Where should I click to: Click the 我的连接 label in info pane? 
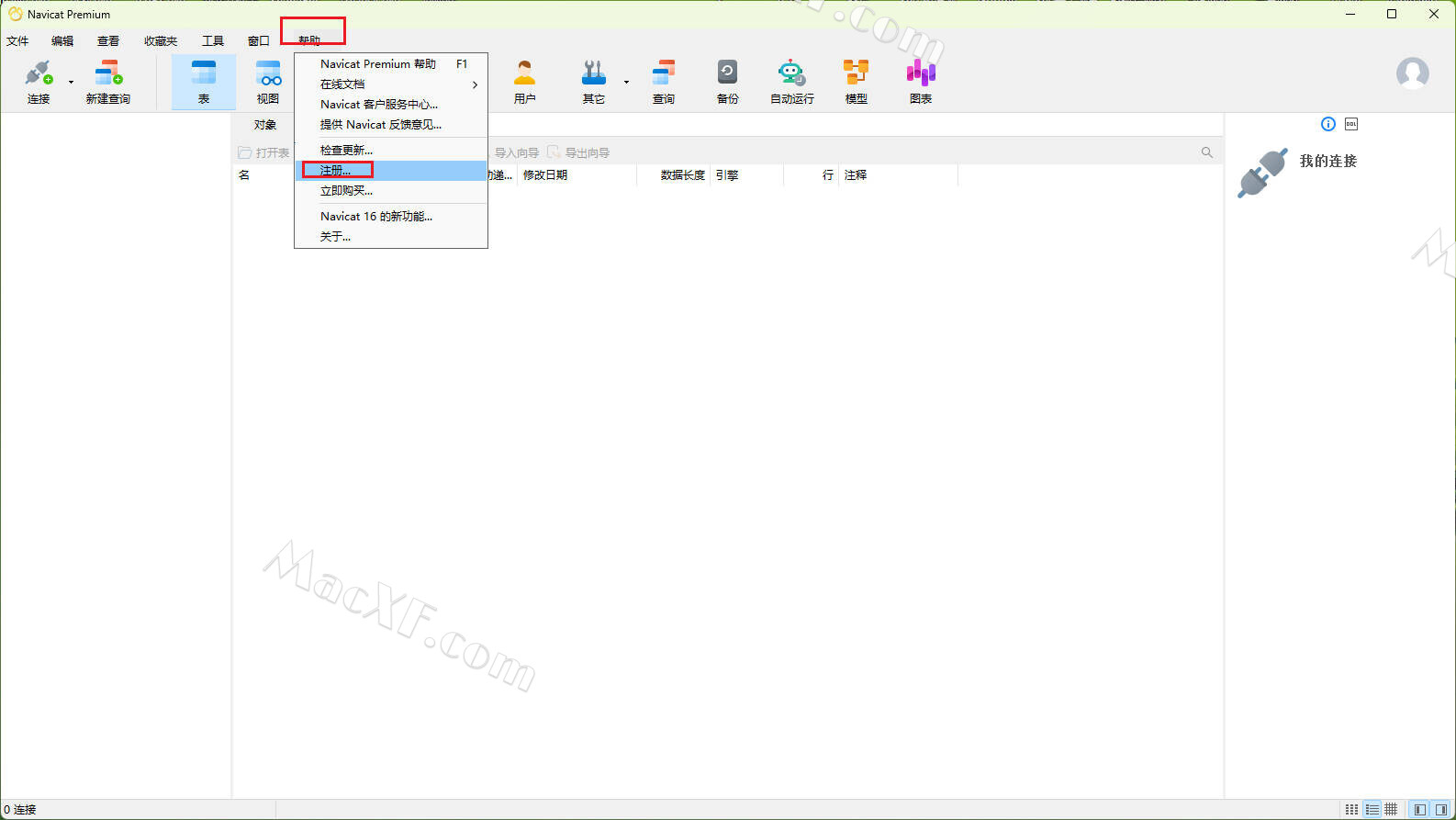[1328, 161]
